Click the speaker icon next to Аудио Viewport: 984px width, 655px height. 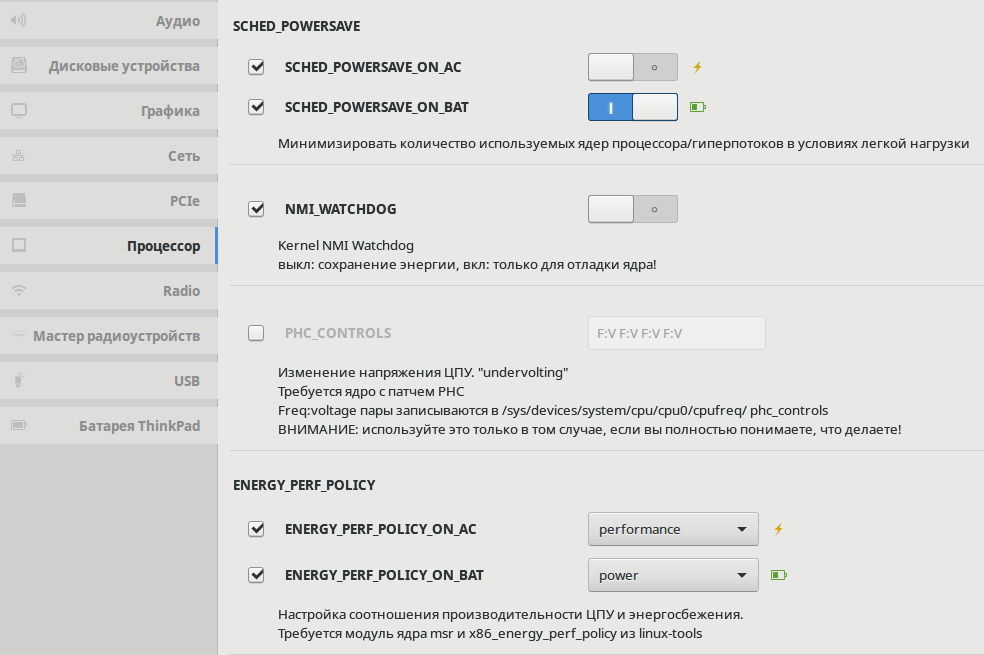point(19,20)
